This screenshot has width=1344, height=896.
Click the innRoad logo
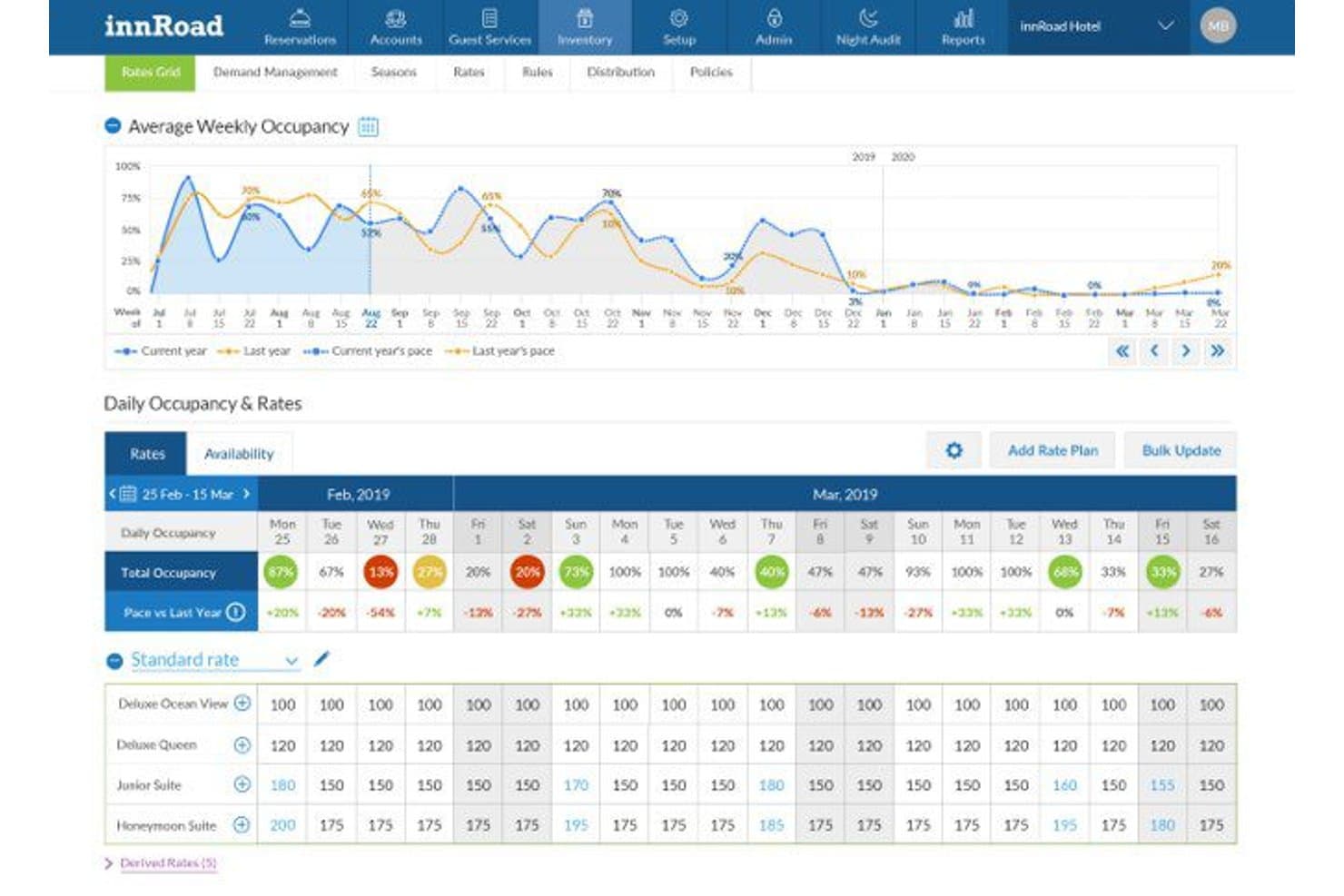(163, 25)
